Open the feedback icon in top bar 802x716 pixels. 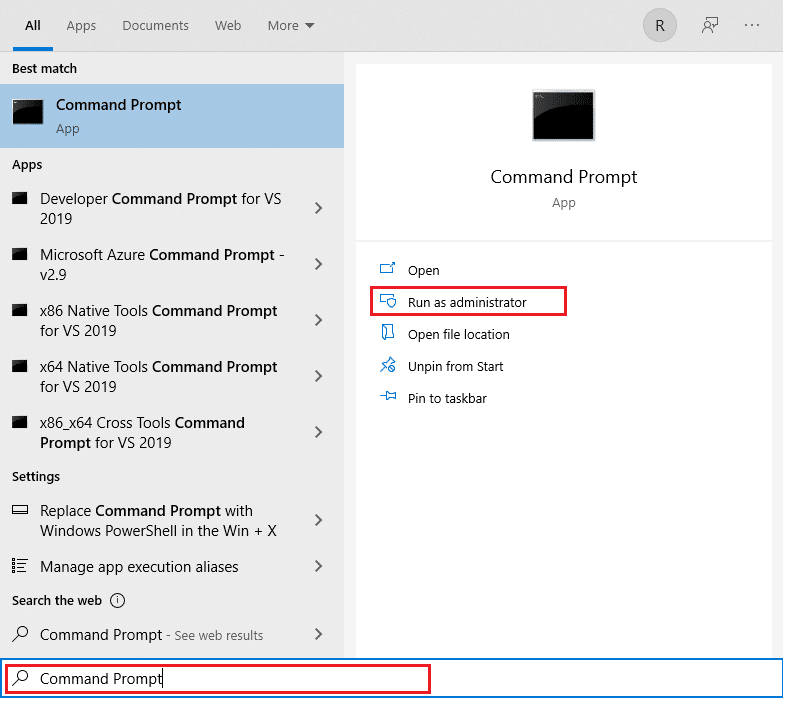710,26
